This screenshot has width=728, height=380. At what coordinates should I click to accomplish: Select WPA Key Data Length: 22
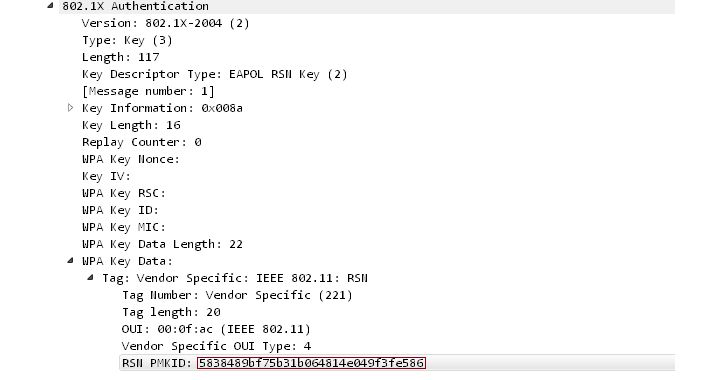(162, 244)
